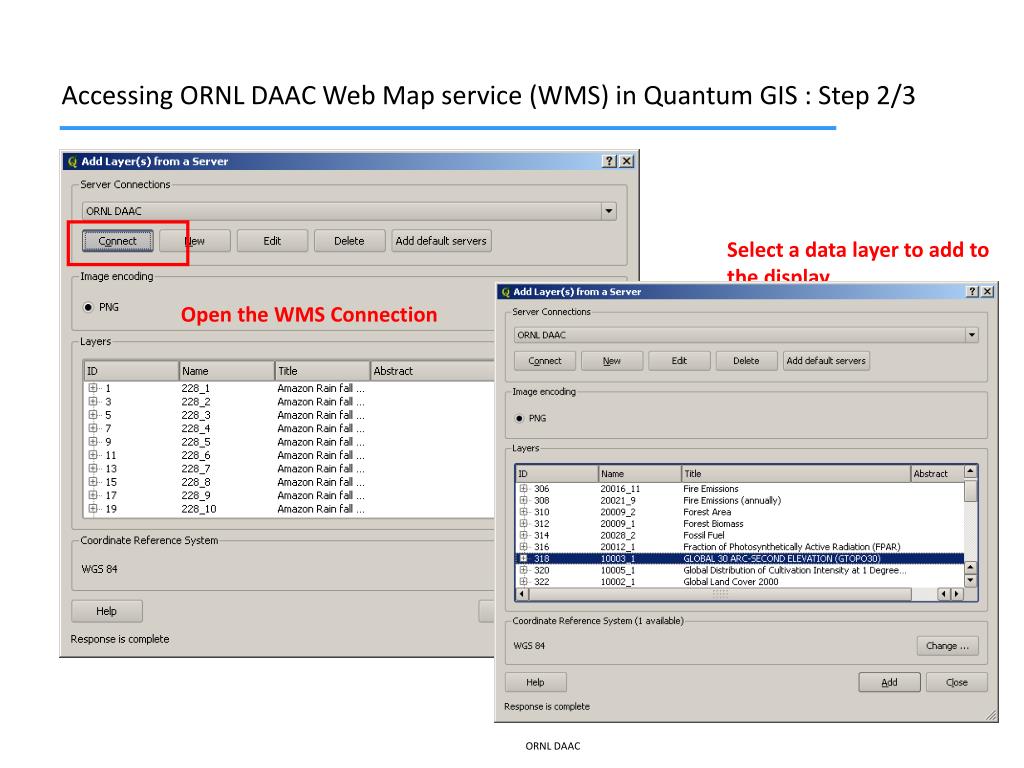Click Title column header in front dialog

795,473
